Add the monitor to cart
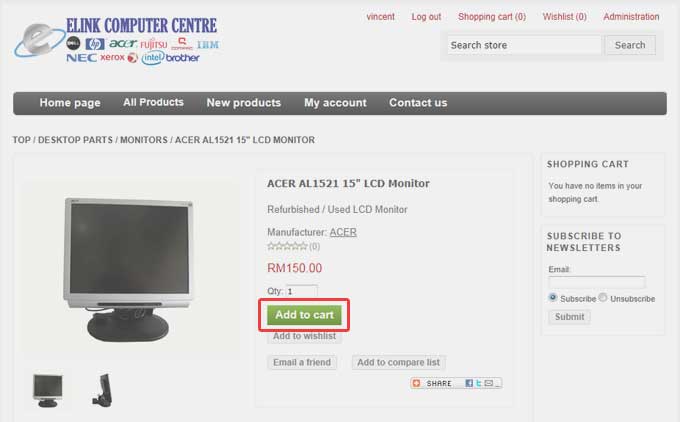 tap(304, 315)
